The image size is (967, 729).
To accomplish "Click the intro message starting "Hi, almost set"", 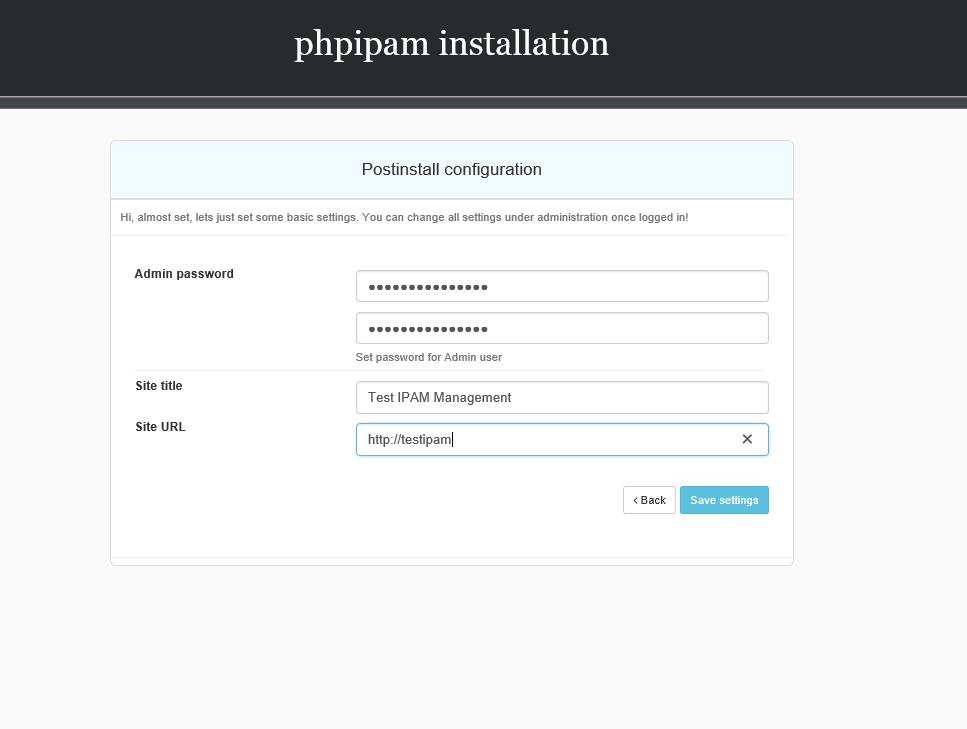I will click(x=404, y=218).
